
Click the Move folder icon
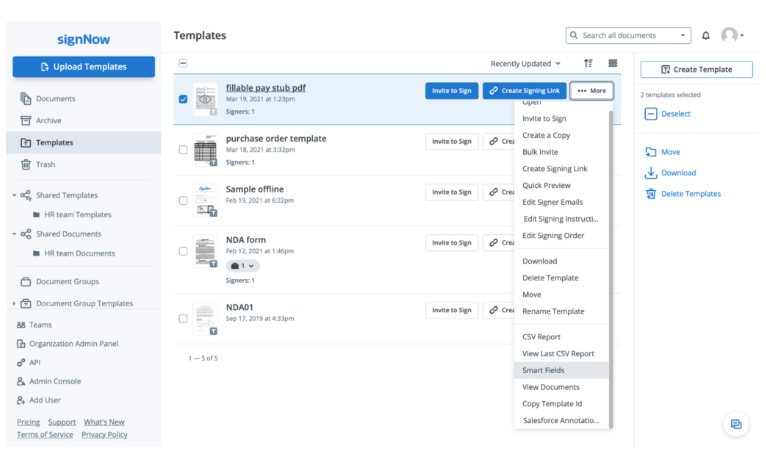click(650, 152)
